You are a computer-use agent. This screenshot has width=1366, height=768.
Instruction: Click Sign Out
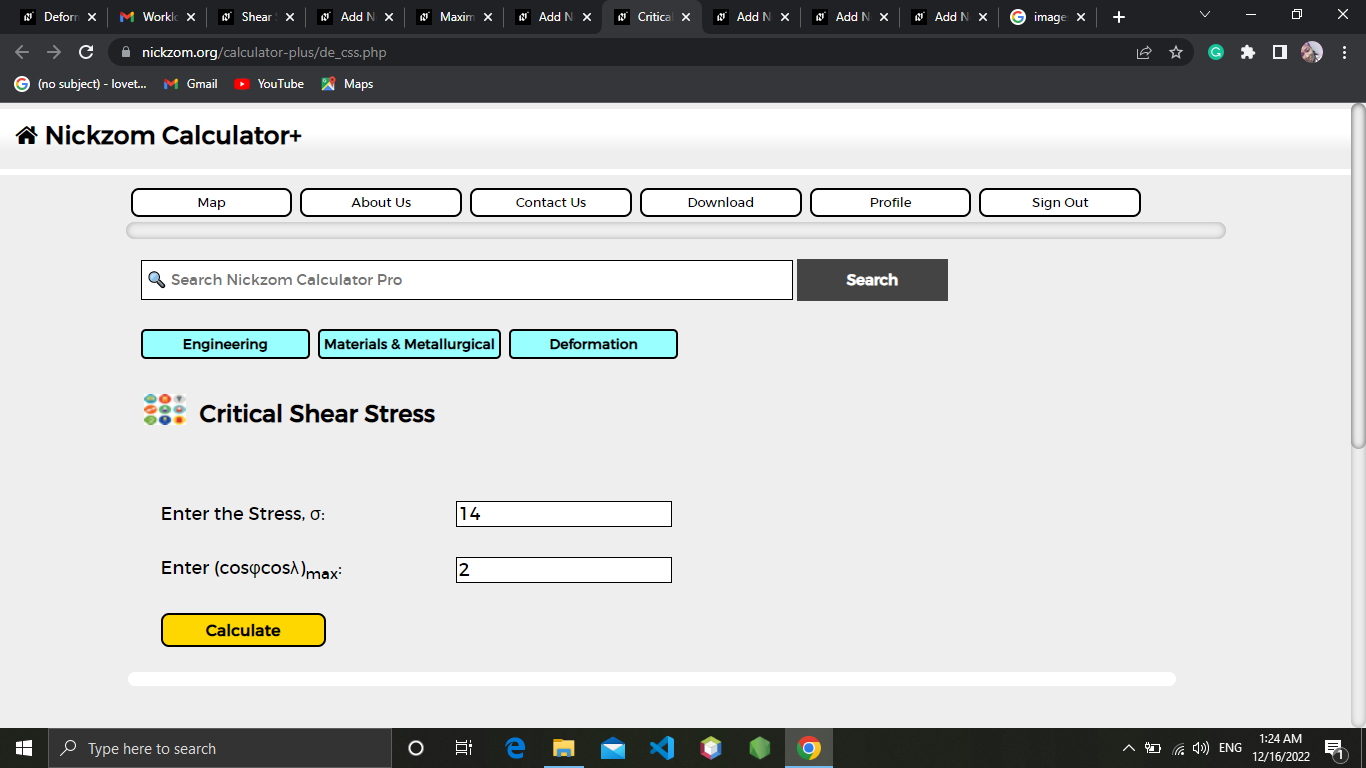(x=1060, y=202)
